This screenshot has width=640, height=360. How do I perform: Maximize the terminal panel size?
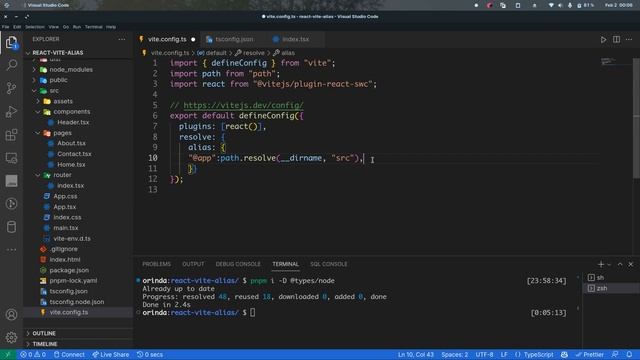[x=620, y=264]
